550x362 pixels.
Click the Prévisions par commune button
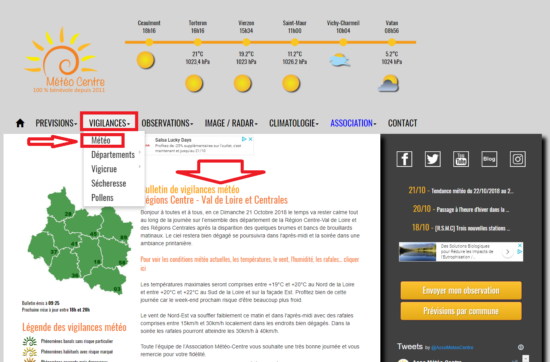[x=461, y=311]
